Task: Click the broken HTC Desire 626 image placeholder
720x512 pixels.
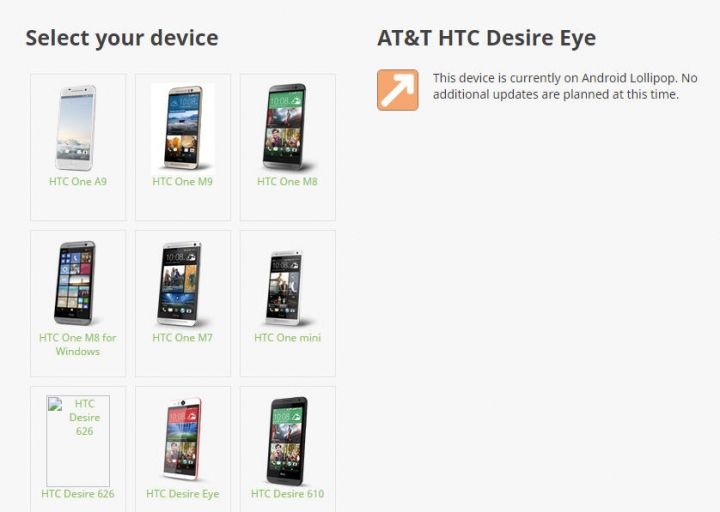Action: click(x=78, y=440)
